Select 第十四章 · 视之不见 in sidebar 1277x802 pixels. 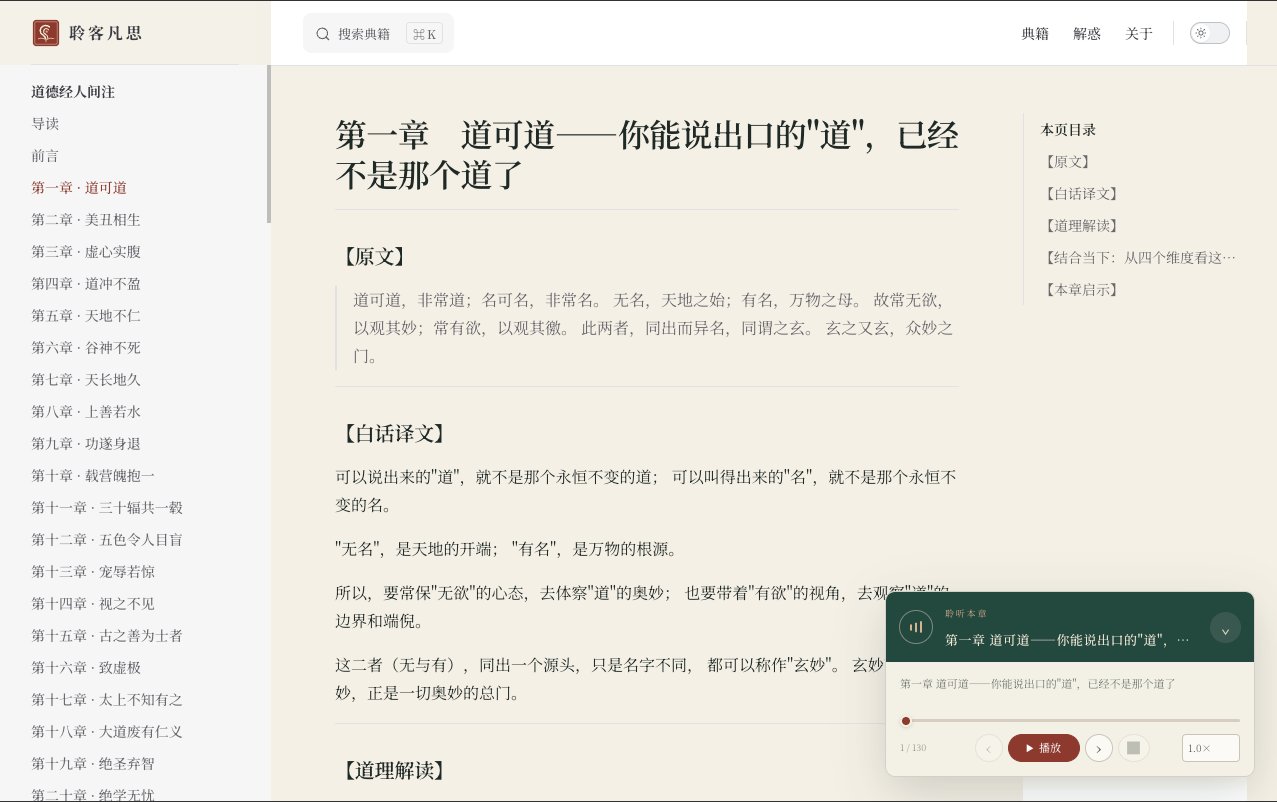coord(93,604)
